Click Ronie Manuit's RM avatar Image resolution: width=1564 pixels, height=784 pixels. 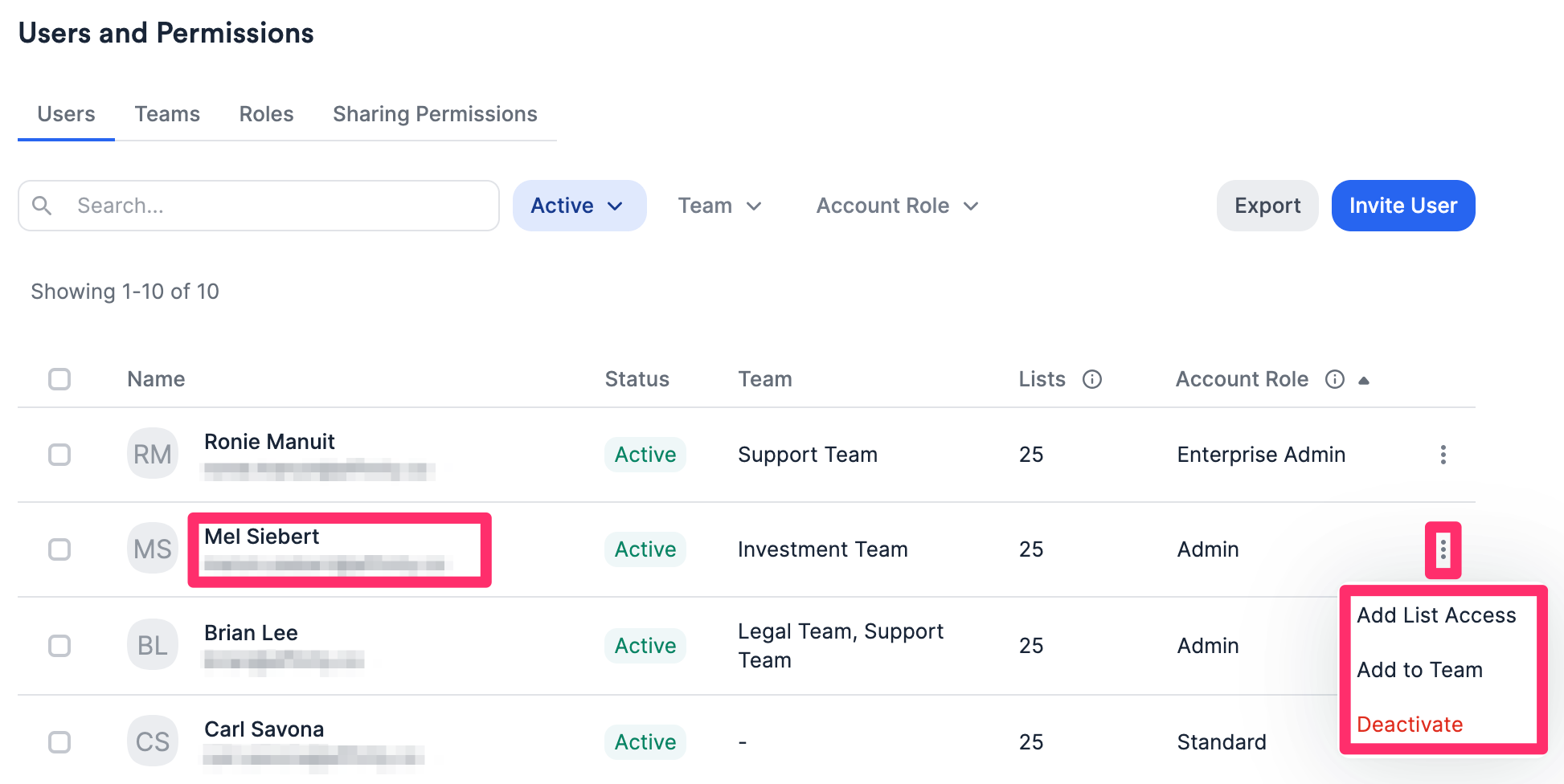[152, 454]
